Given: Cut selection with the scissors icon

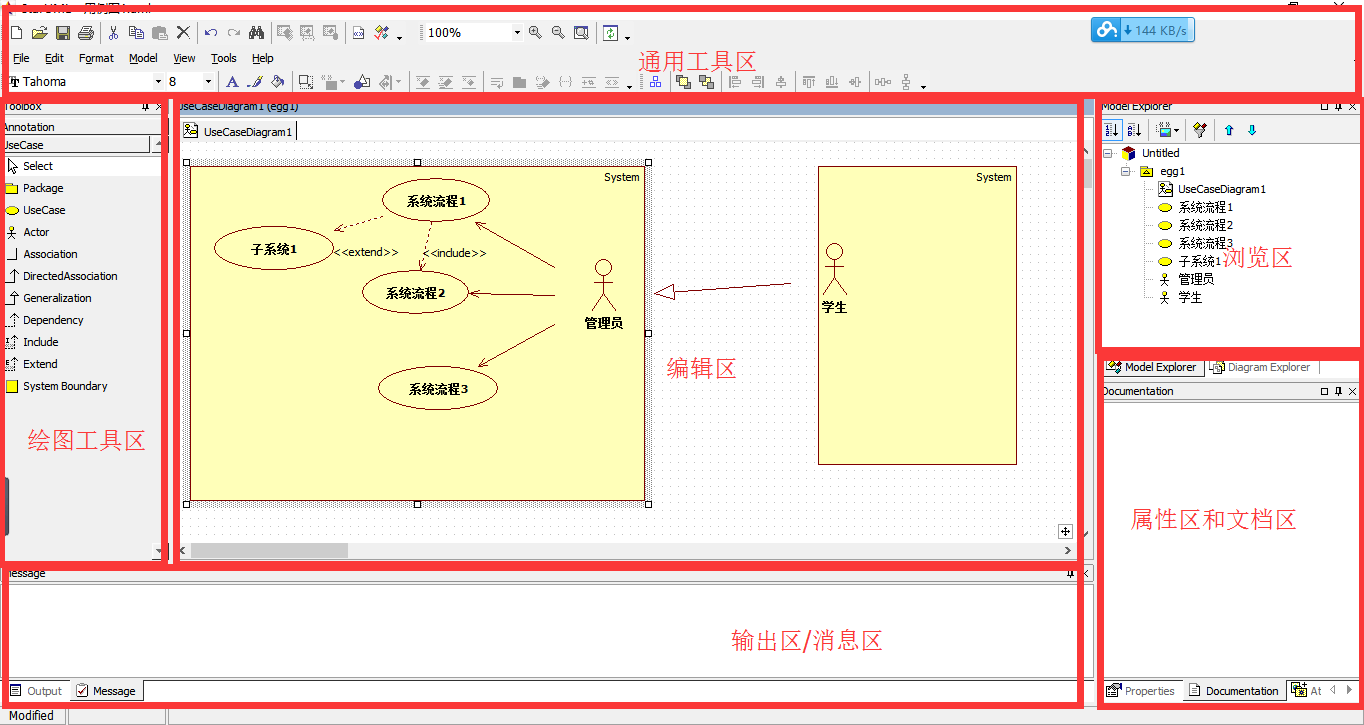Looking at the screenshot, I should (113, 33).
